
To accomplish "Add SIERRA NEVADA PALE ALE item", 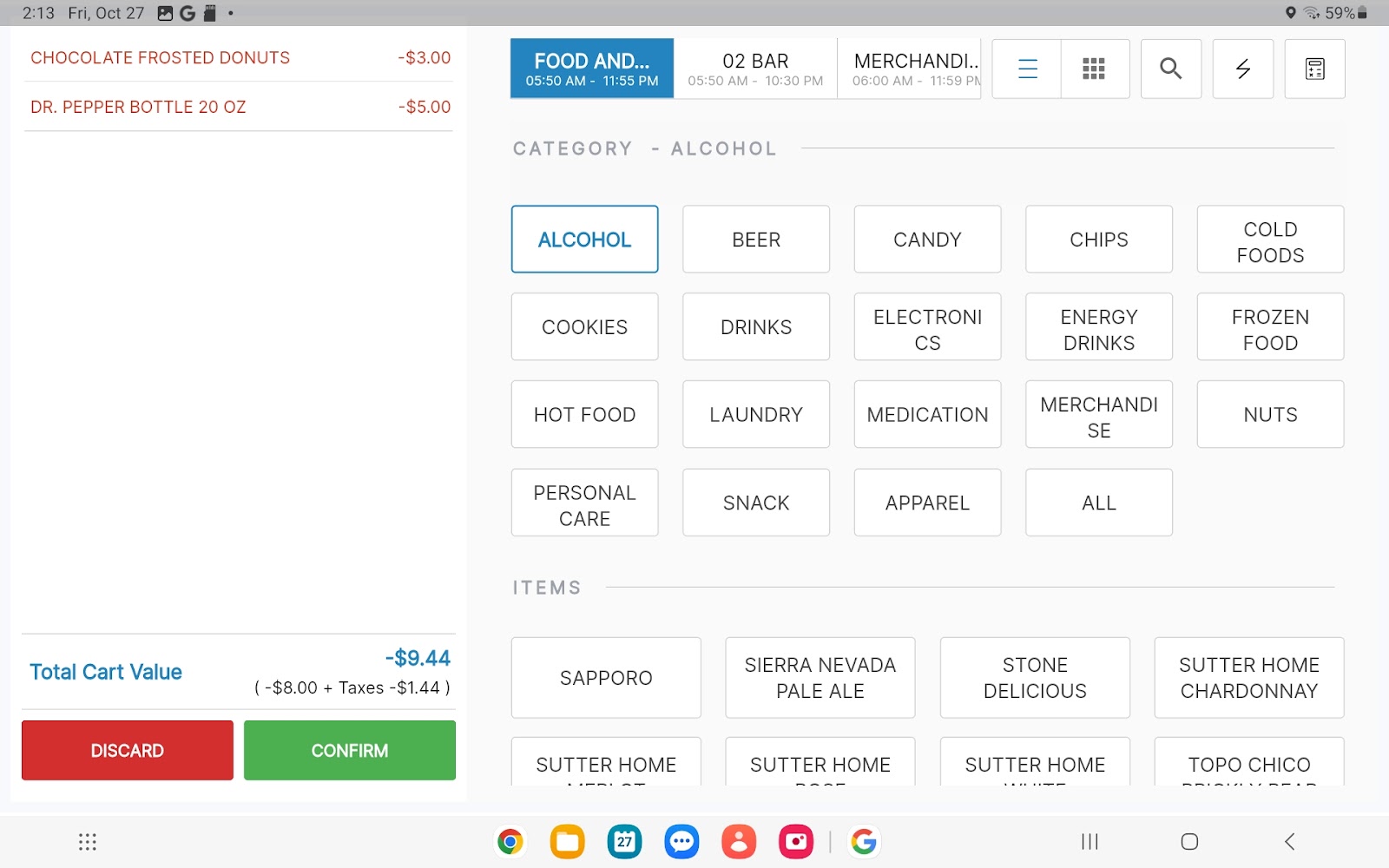I will tap(820, 678).
